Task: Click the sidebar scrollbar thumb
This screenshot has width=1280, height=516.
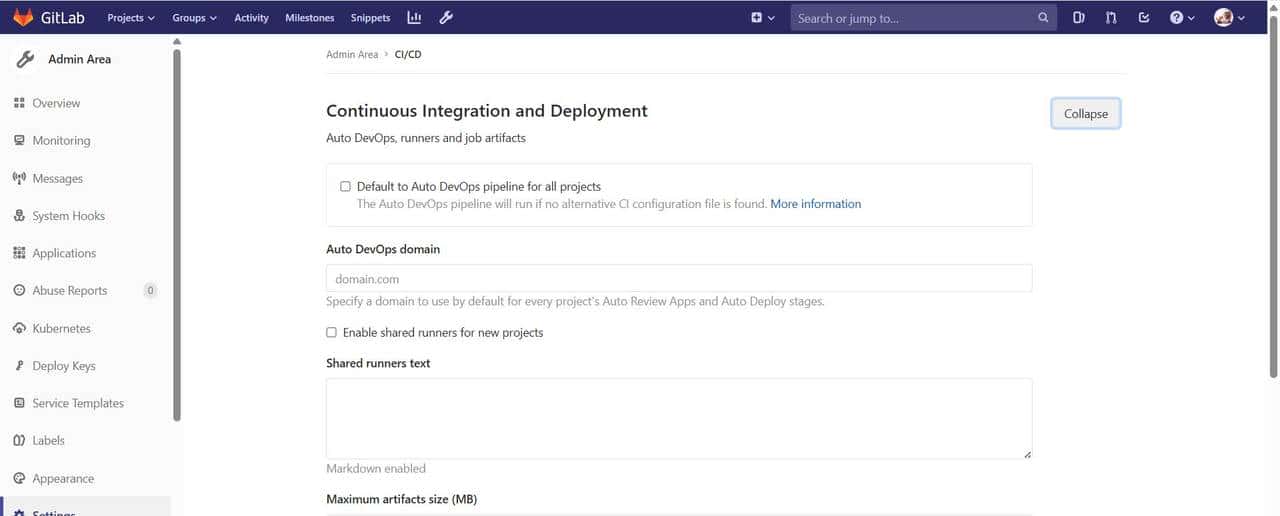Action: click(177, 235)
